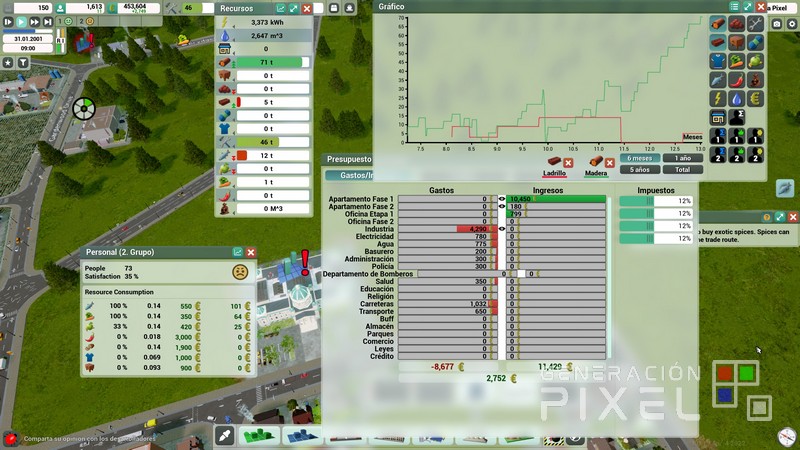Adjust the second Impuestos tax slider
800x450 pixels.
[x=656, y=213]
